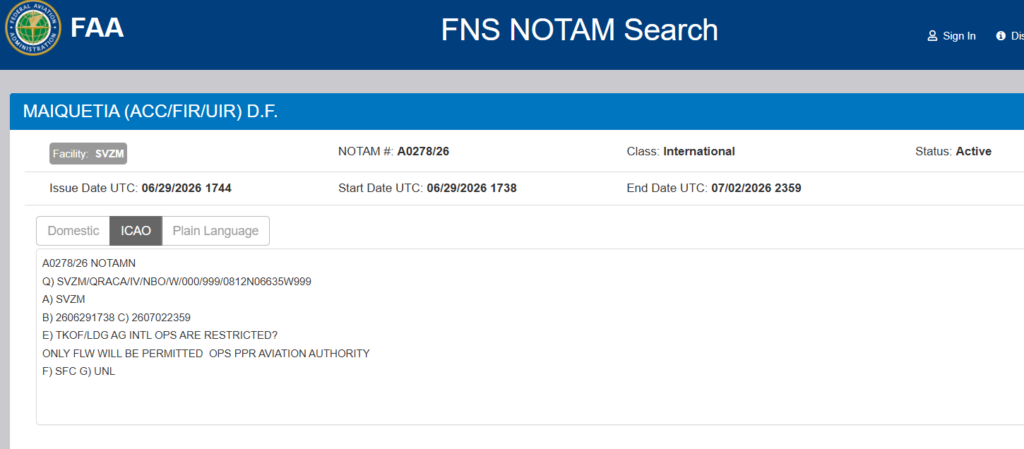The width and height of the screenshot is (1024, 449).
Task: Click the Q) SVZM/QRACA qualifier line
Action: 176,281
